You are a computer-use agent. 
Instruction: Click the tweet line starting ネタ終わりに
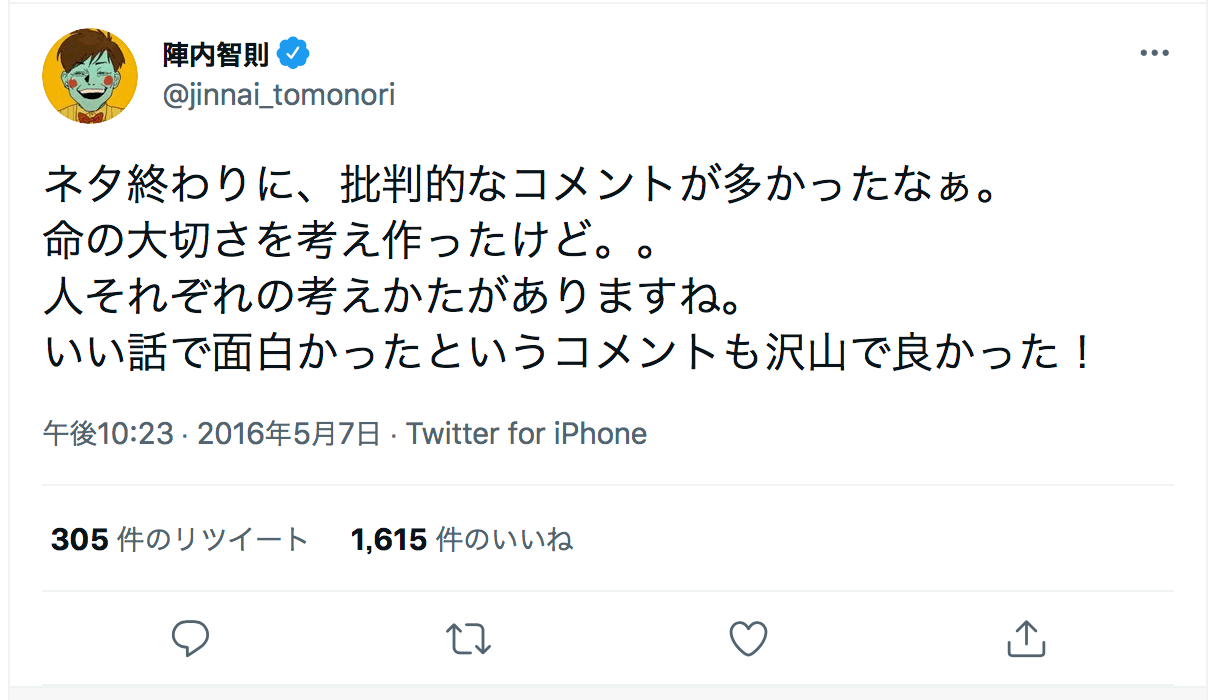[x=521, y=185]
